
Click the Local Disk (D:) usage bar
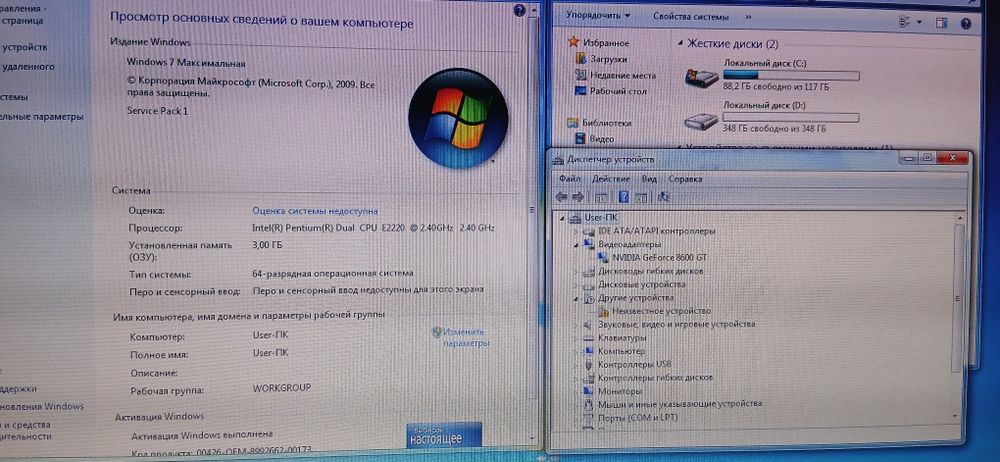[x=791, y=118]
